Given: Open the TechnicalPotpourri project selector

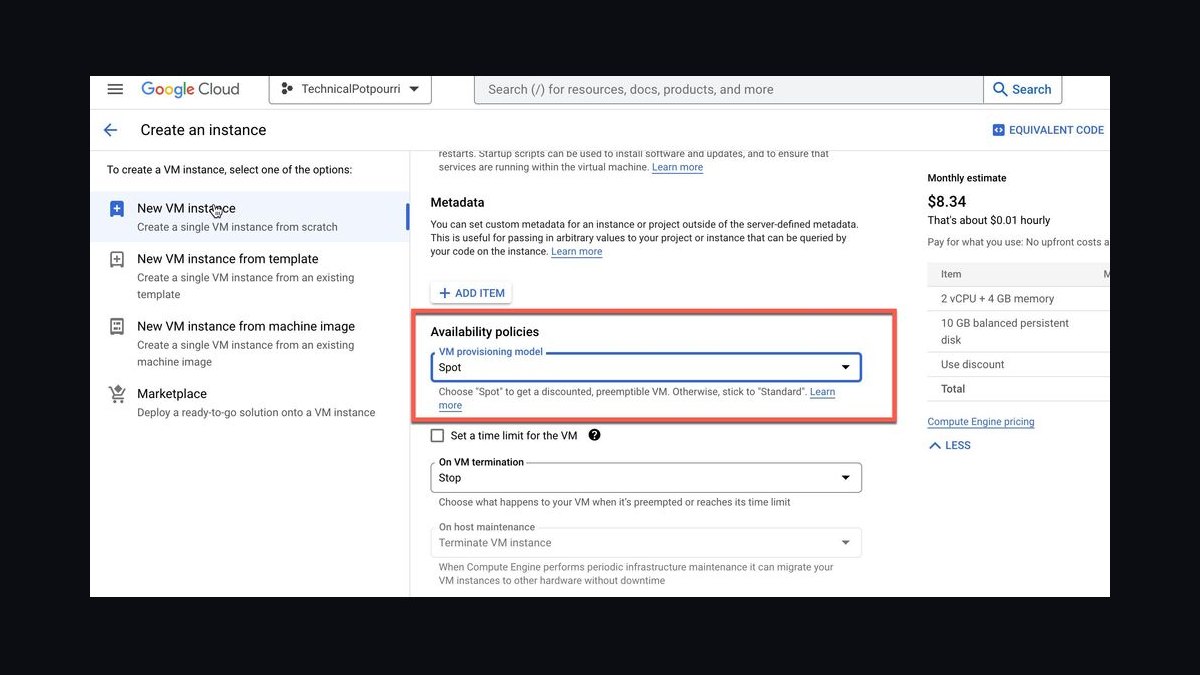Looking at the screenshot, I should tap(350, 89).
